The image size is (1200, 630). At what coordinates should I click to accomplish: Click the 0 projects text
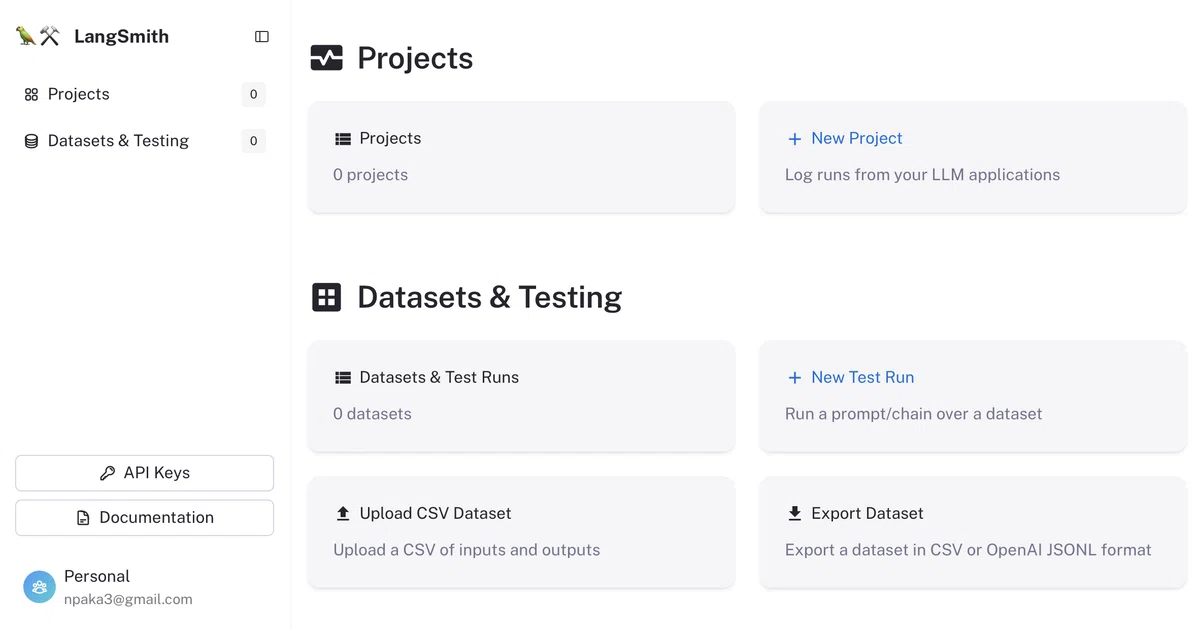pos(371,174)
